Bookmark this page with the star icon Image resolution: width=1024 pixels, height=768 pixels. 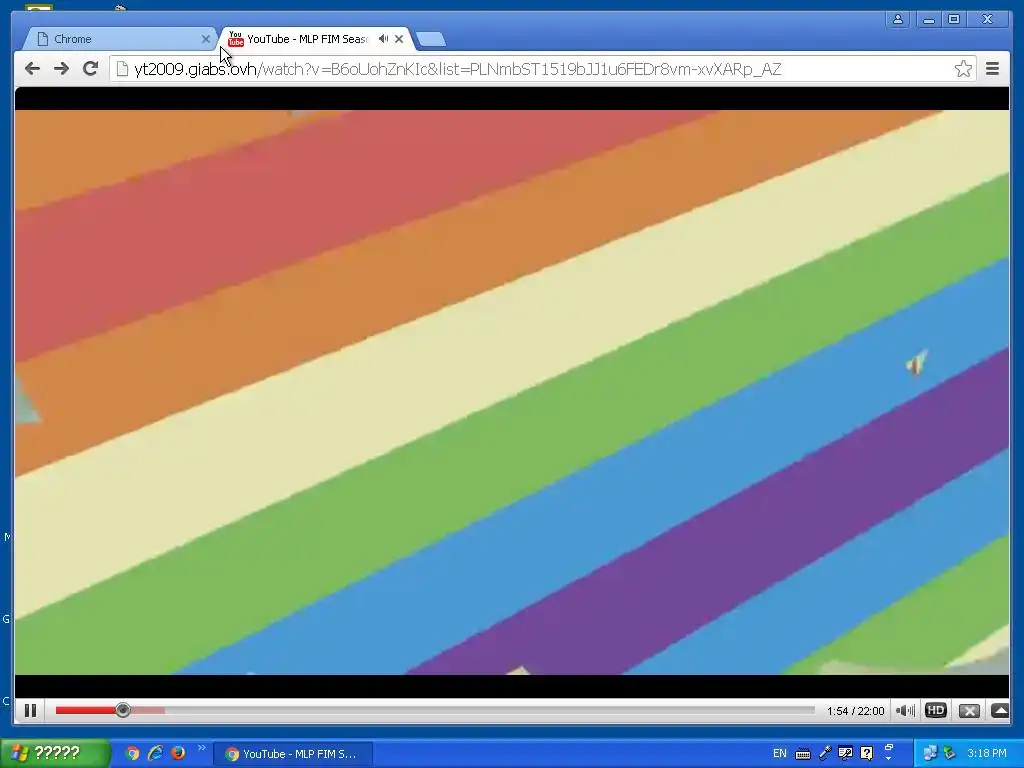(963, 69)
